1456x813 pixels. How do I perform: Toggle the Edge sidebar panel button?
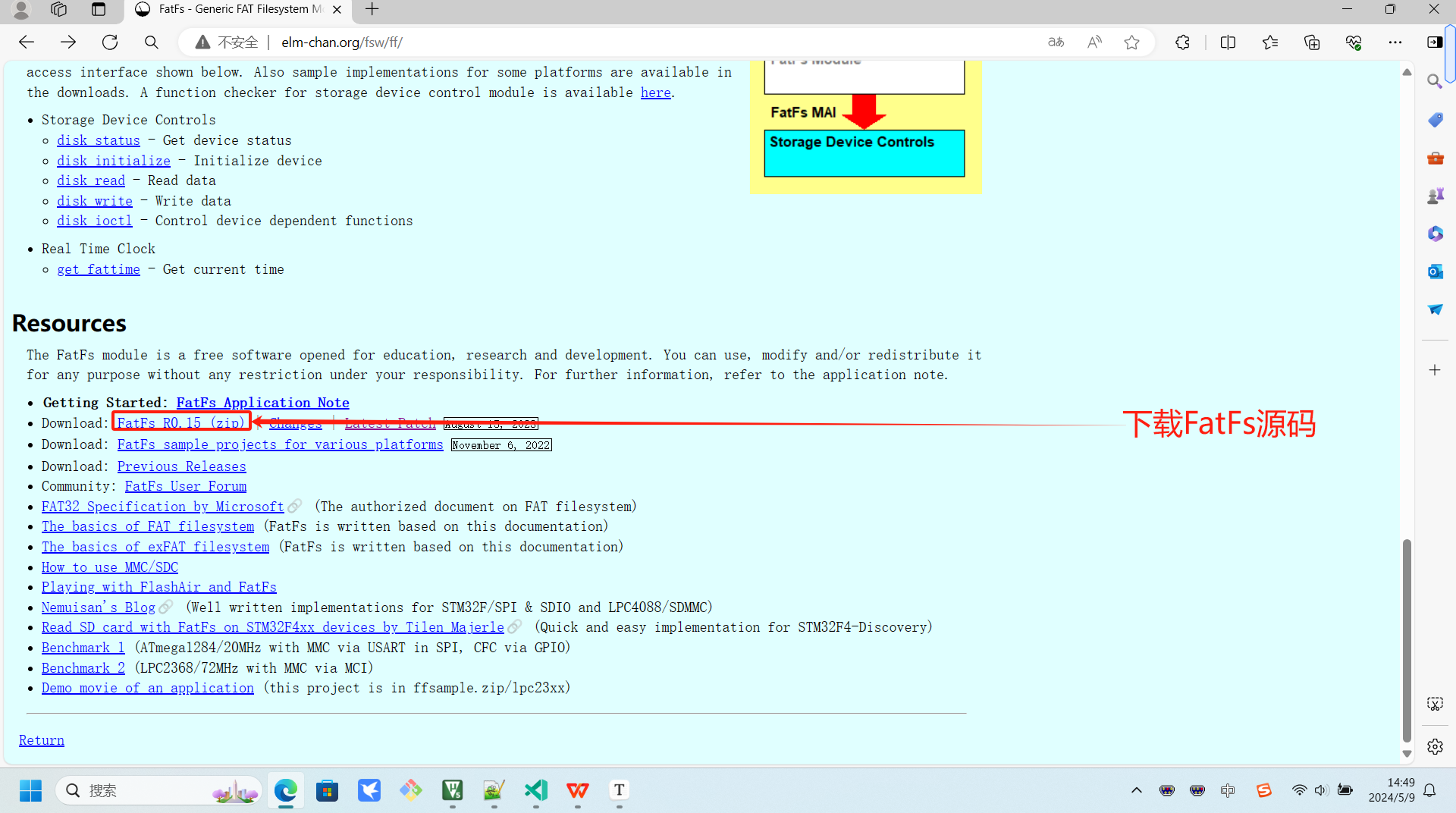[1435, 42]
